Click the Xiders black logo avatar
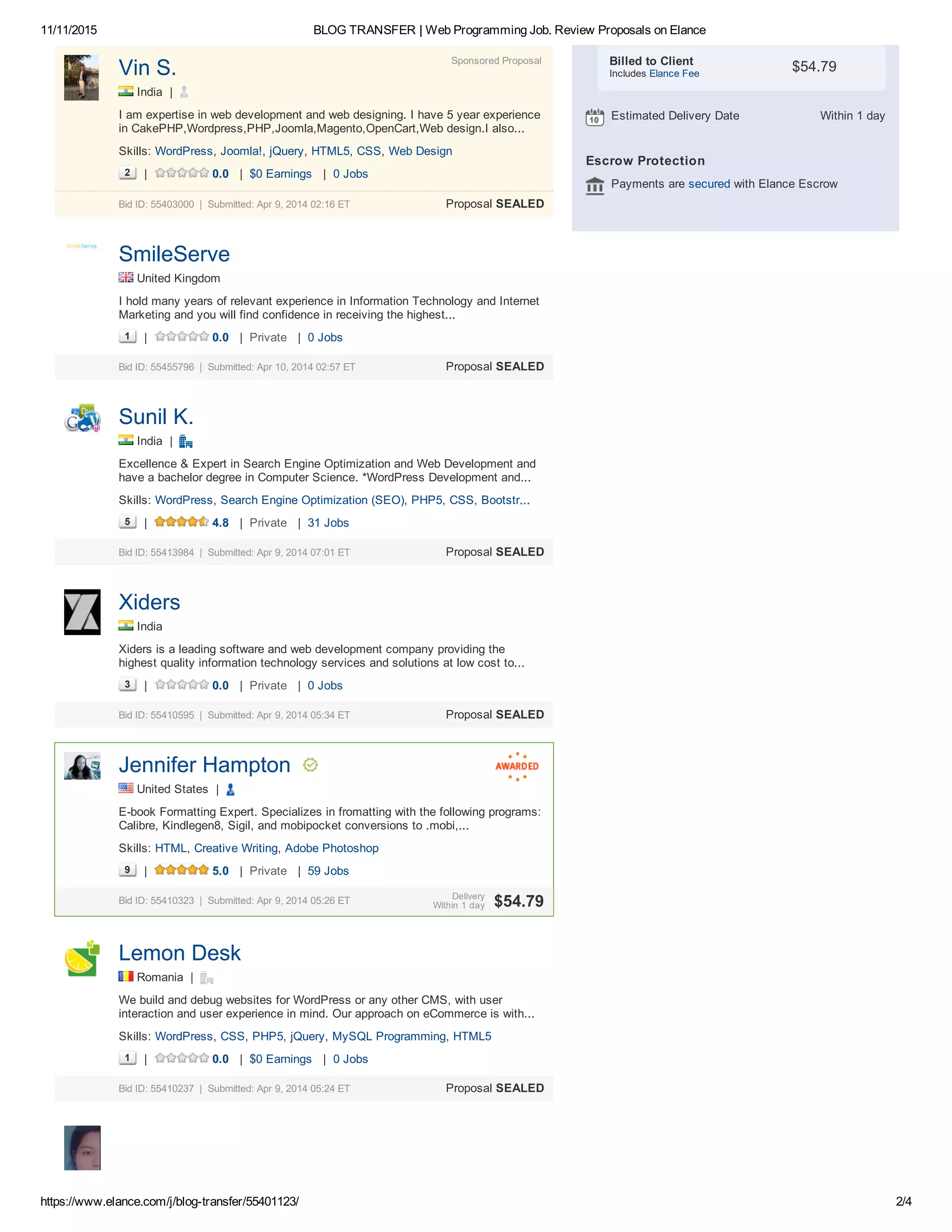Image resolution: width=952 pixels, height=1232 pixels. click(82, 612)
